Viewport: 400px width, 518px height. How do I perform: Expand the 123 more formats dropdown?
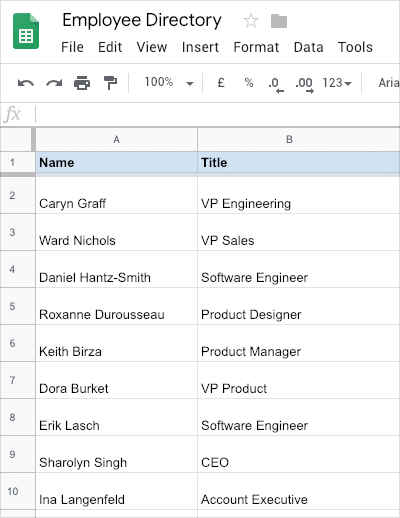pyautogui.click(x=337, y=83)
